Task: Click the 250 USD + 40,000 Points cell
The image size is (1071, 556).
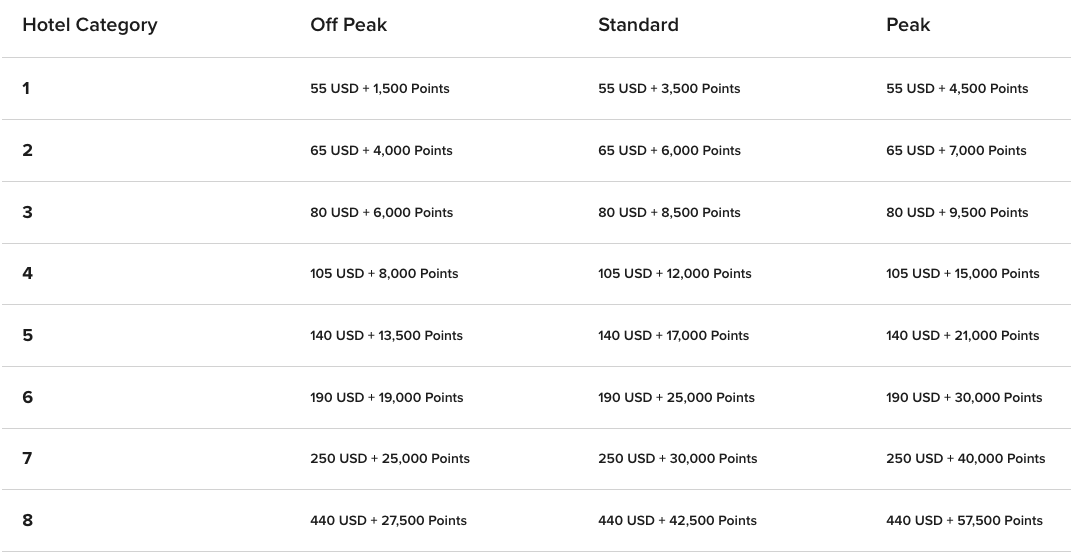Action: [966, 459]
